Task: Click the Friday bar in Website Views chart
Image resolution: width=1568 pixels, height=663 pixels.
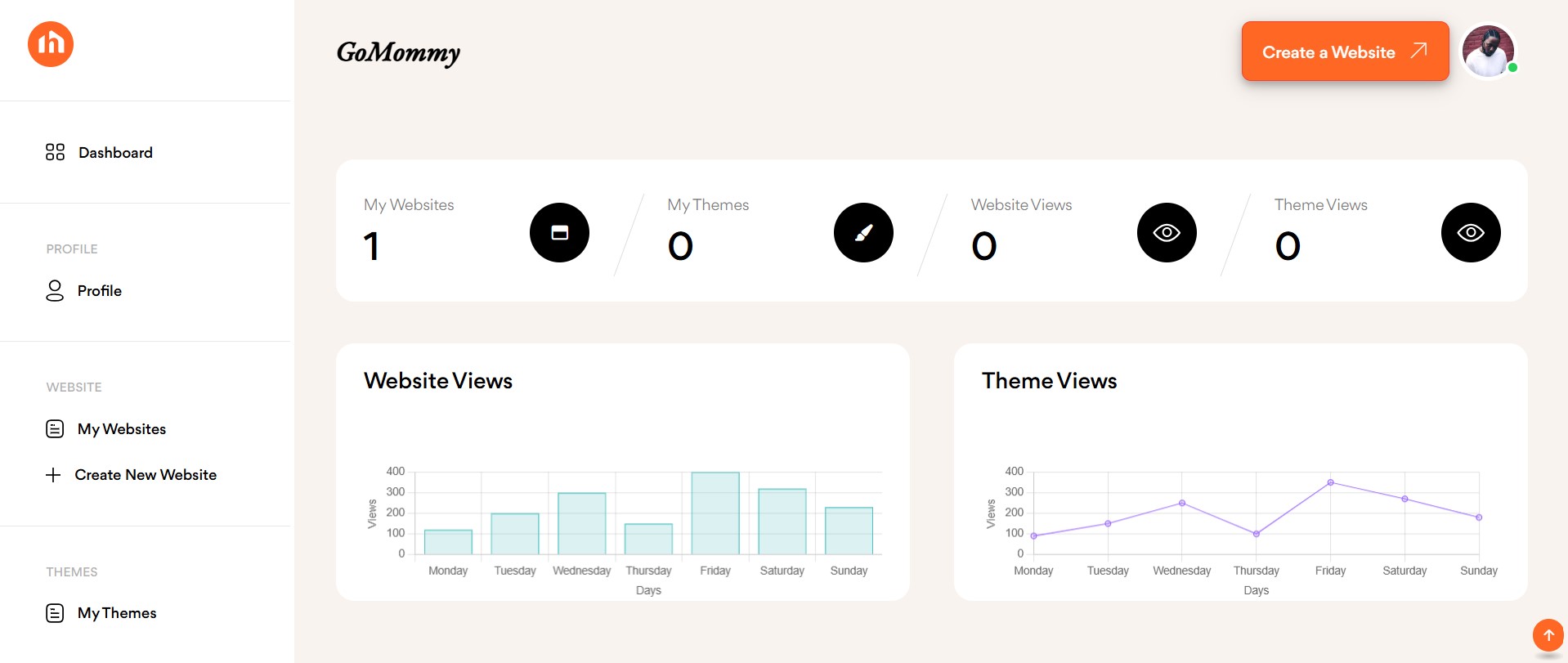Action: (x=715, y=513)
